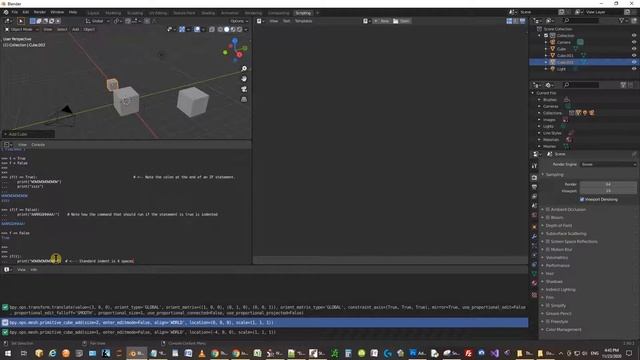Open the File menu
The height and width of the screenshot is (360, 640).
click(15, 12)
